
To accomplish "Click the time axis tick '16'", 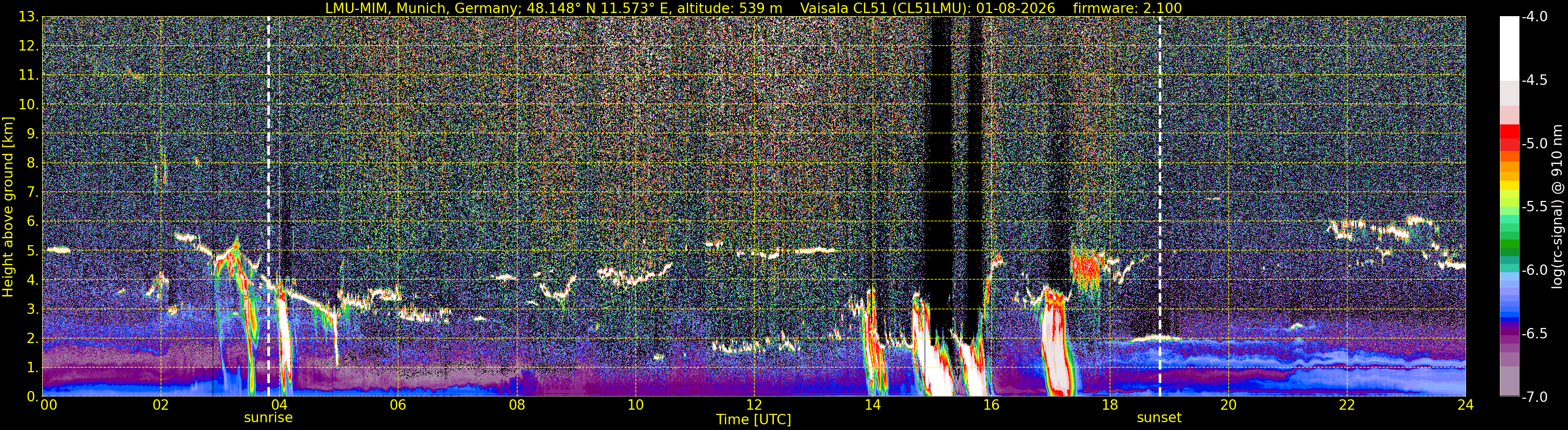I will click(991, 405).
